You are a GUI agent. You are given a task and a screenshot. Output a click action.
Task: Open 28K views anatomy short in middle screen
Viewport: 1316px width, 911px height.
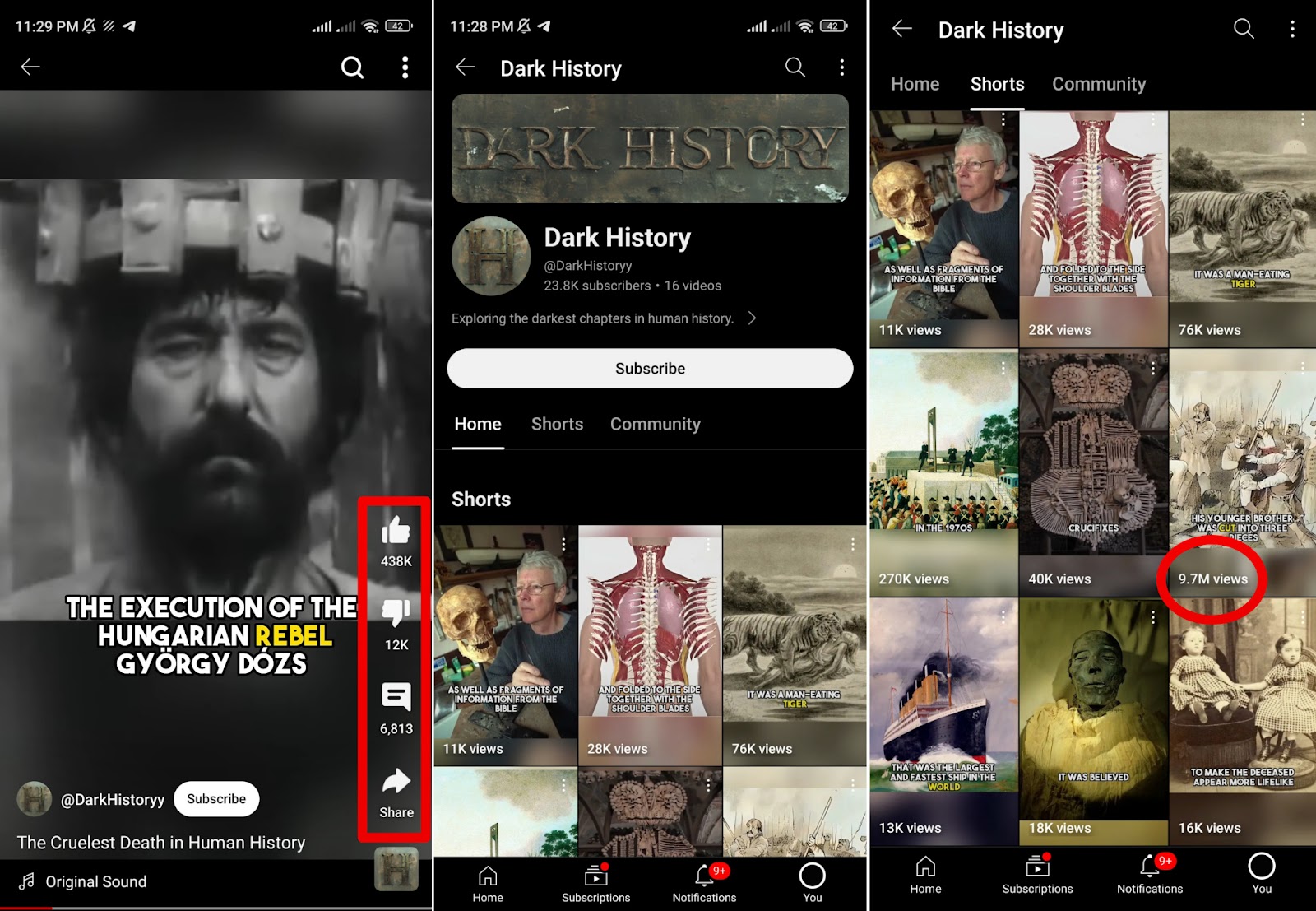click(650, 646)
